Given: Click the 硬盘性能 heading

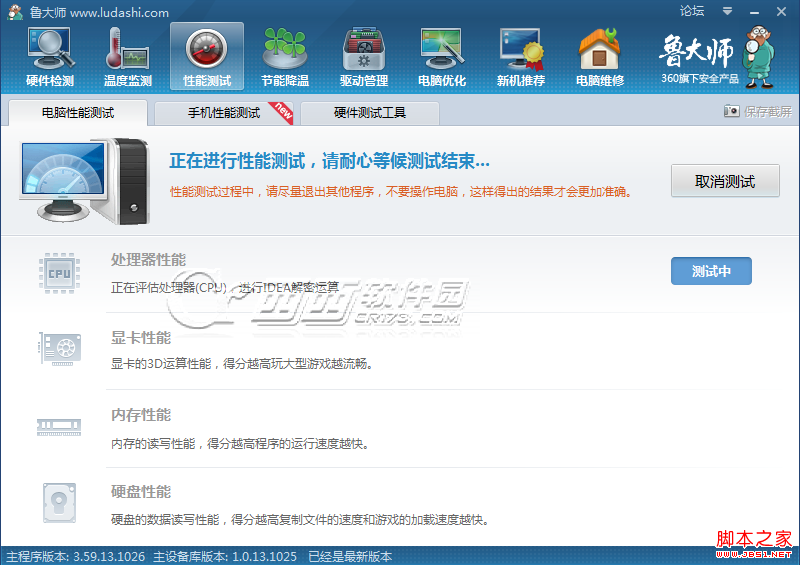Looking at the screenshot, I should [141, 492].
